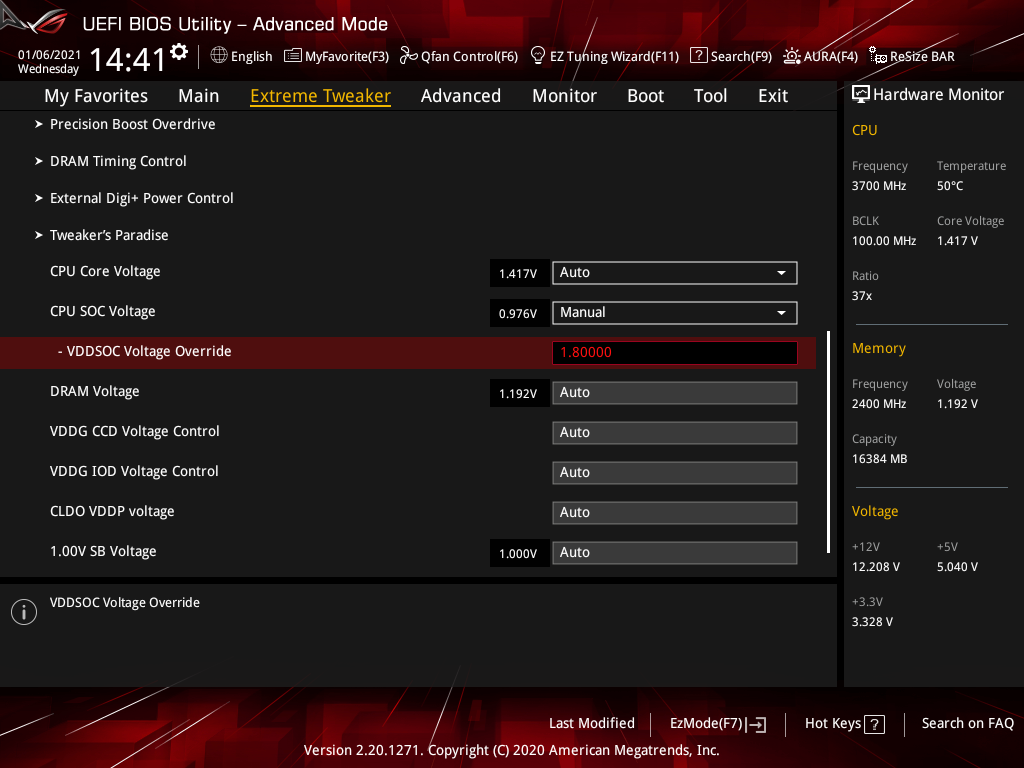Click the 50°C CPU temperature value
Viewport: 1024px width, 768px height.
coord(950,186)
